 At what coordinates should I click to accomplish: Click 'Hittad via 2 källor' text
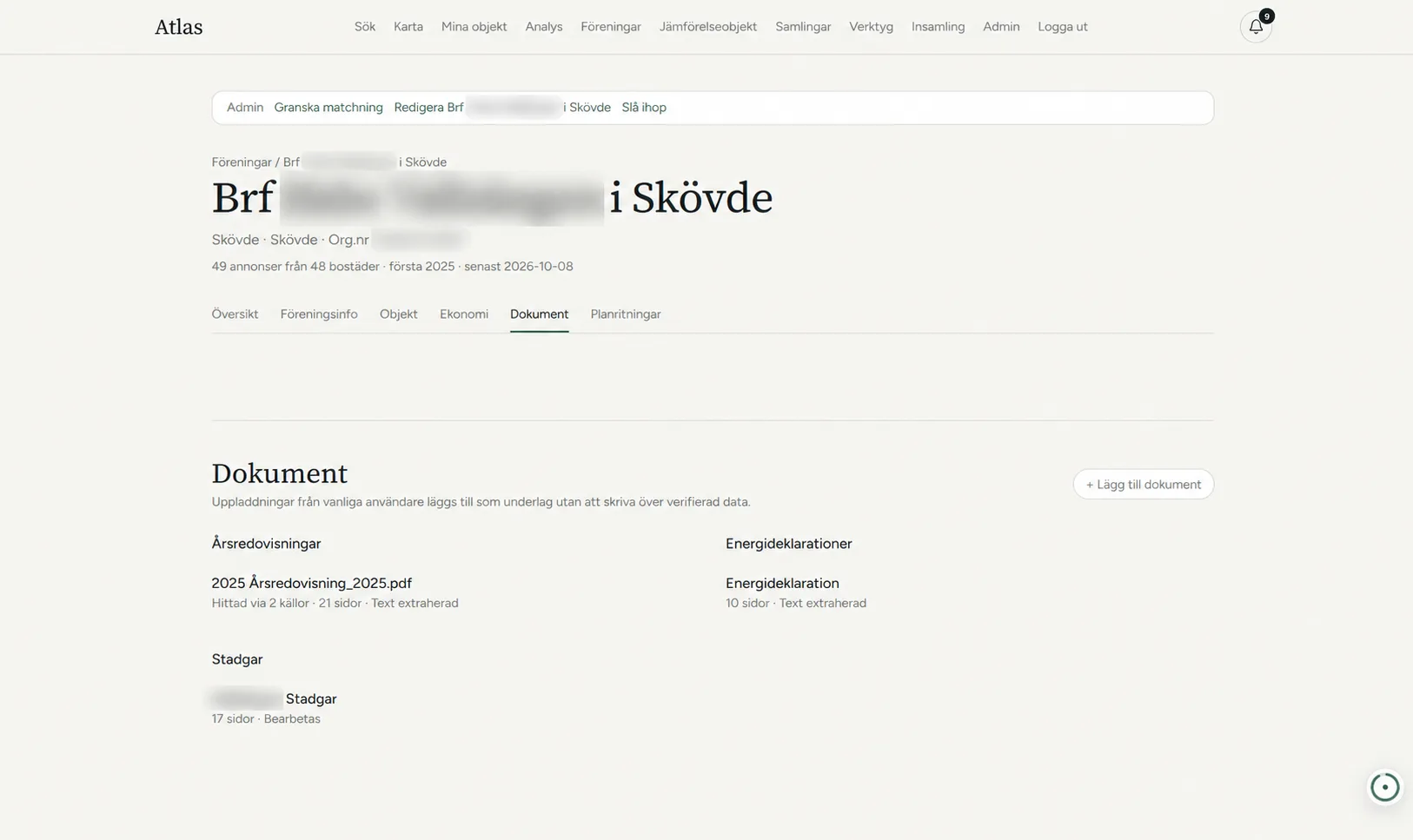coord(261,604)
